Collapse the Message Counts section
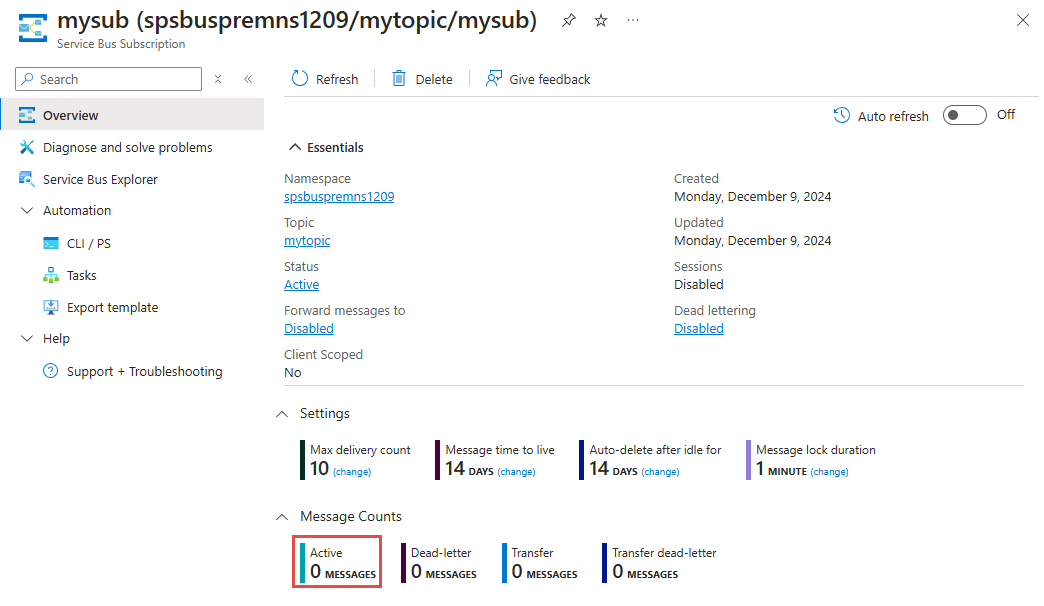This screenshot has height=606, width=1044. [x=282, y=517]
